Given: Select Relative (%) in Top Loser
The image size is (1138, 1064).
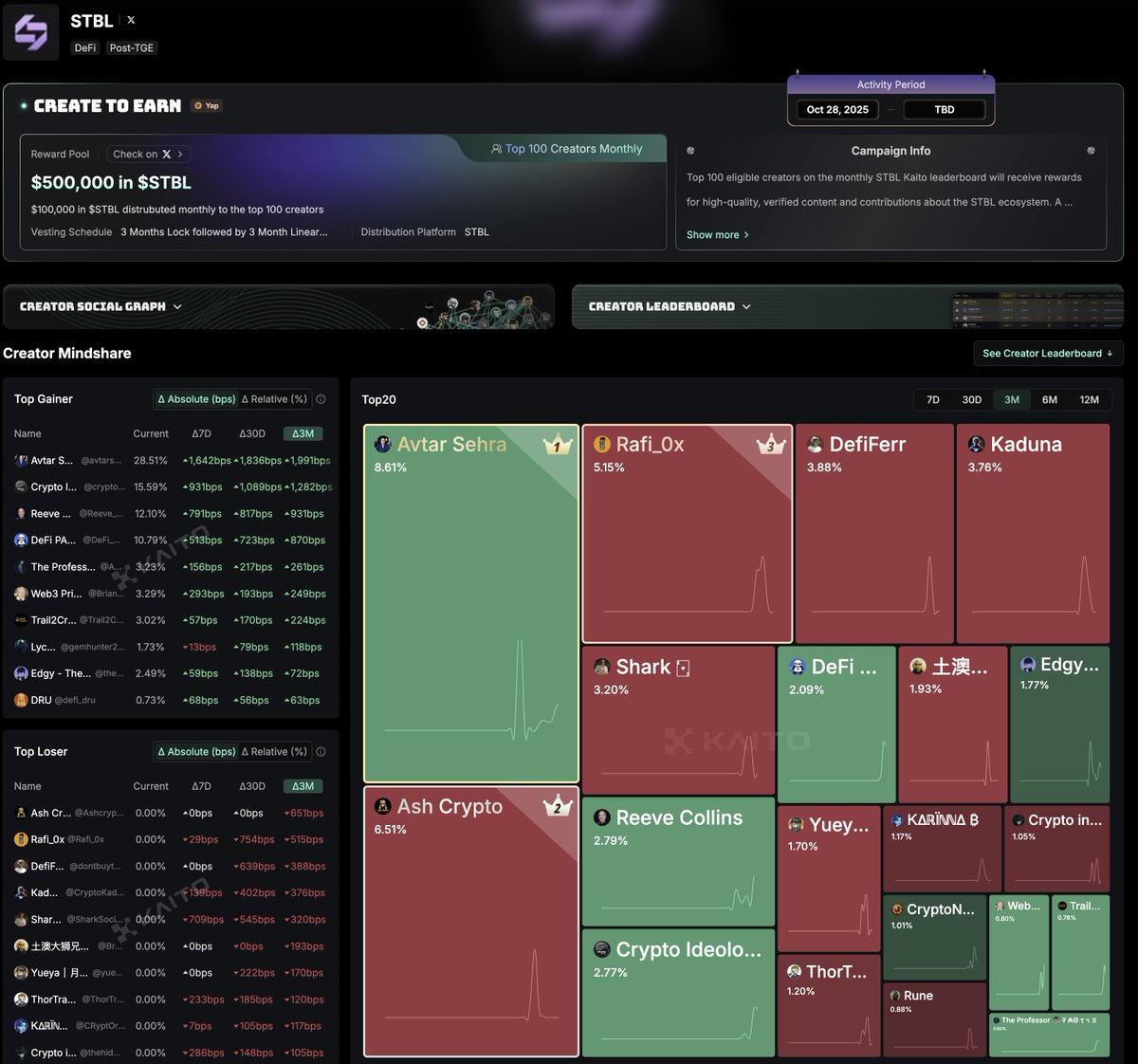Looking at the screenshot, I should pyautogui.click(x=274, y=752).
